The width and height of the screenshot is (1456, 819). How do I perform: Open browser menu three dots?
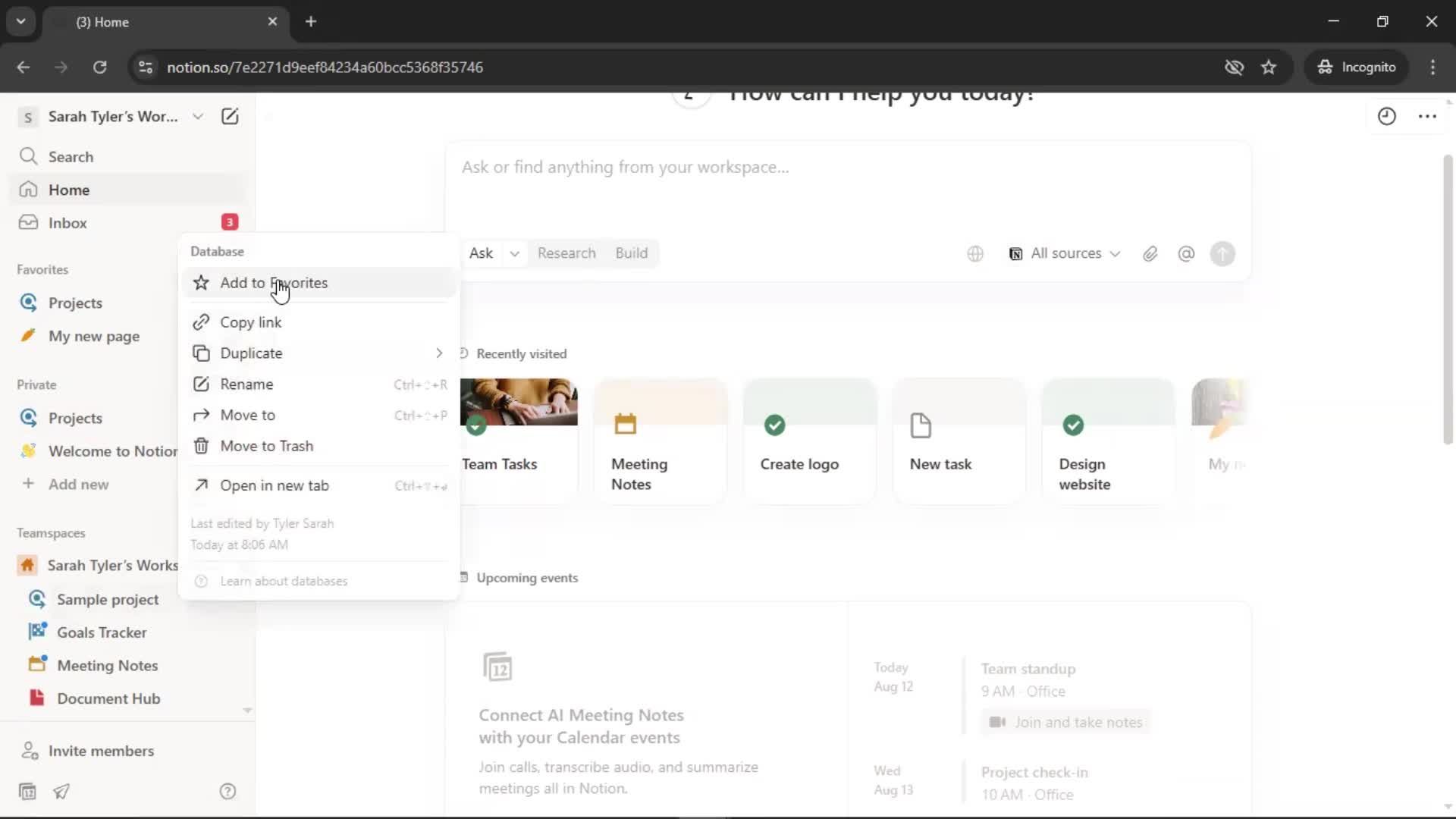1432,67
